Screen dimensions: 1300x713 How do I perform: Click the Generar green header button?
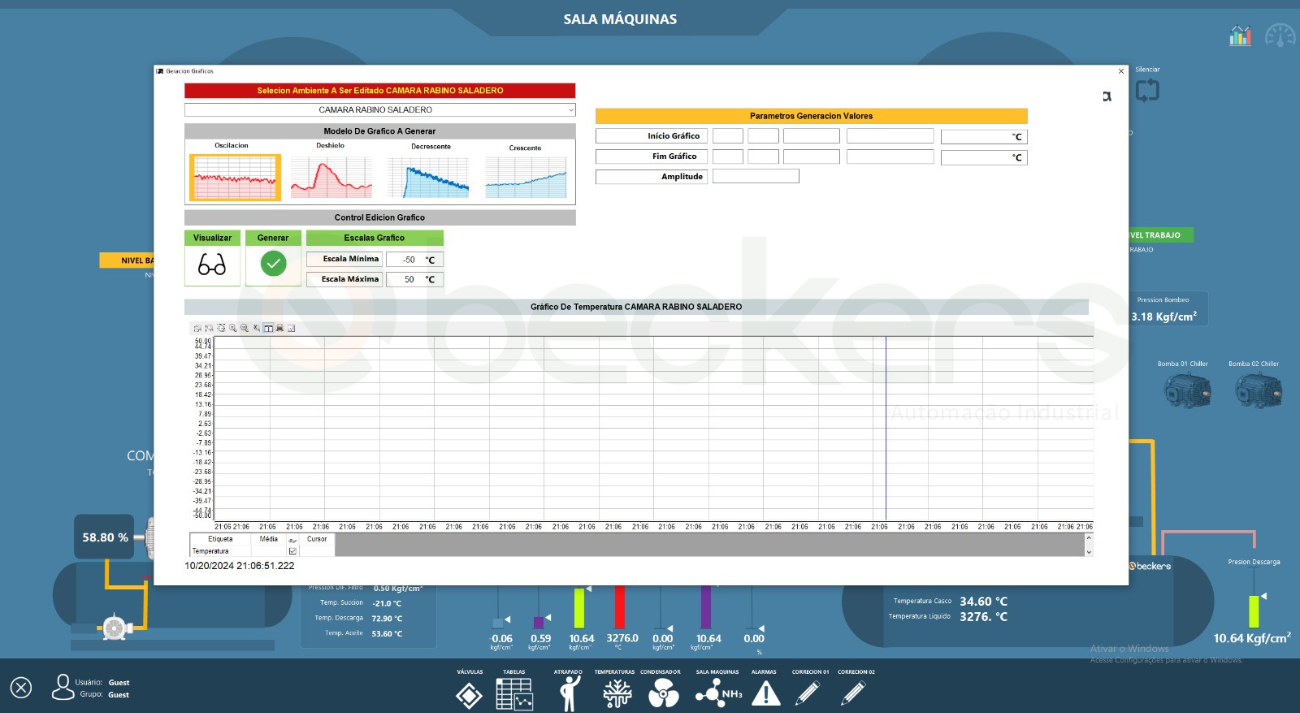pos(273,238)
